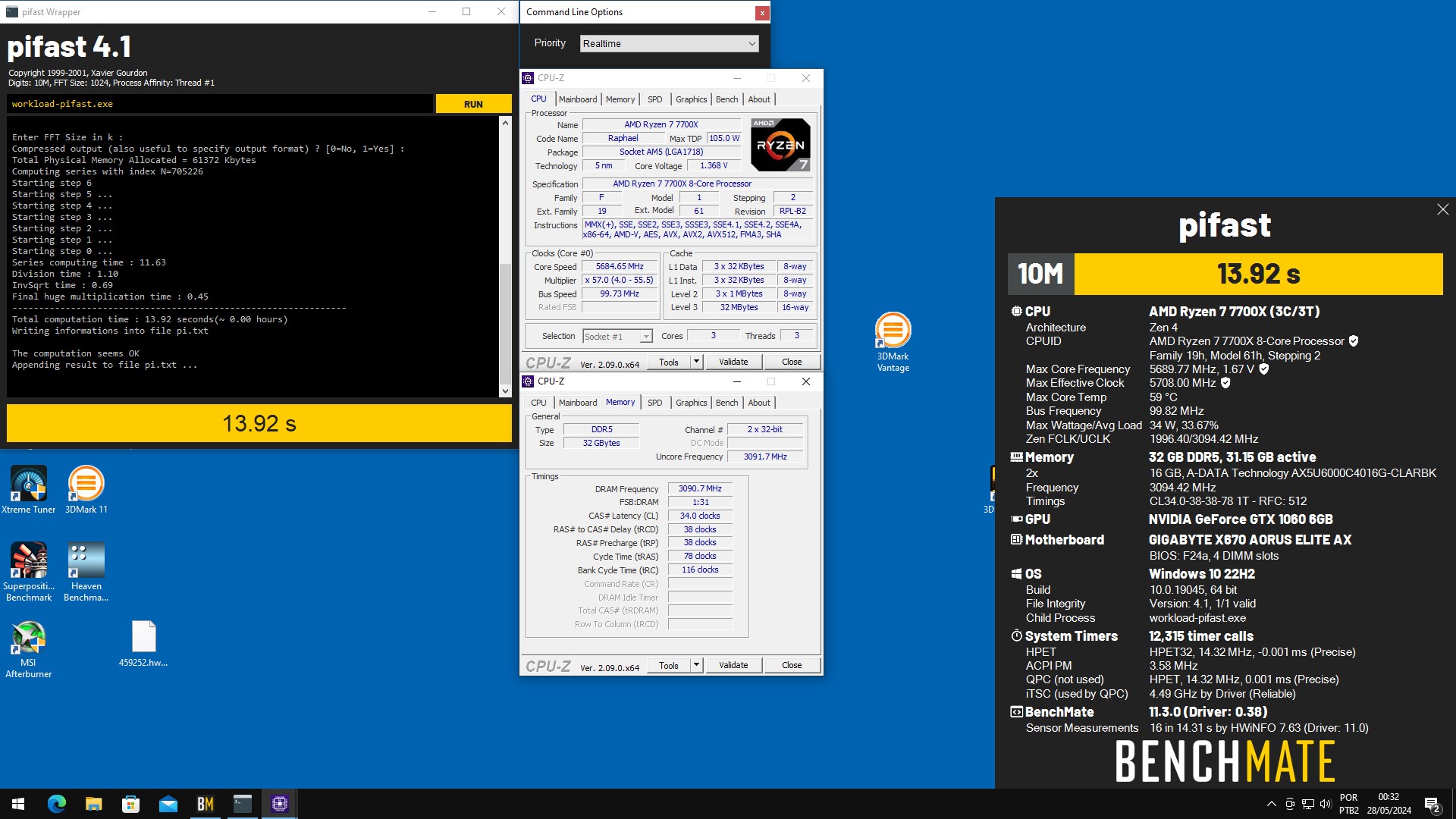Open Superposition Benchmark desktop icon
1456x819 pixels.
29,572
